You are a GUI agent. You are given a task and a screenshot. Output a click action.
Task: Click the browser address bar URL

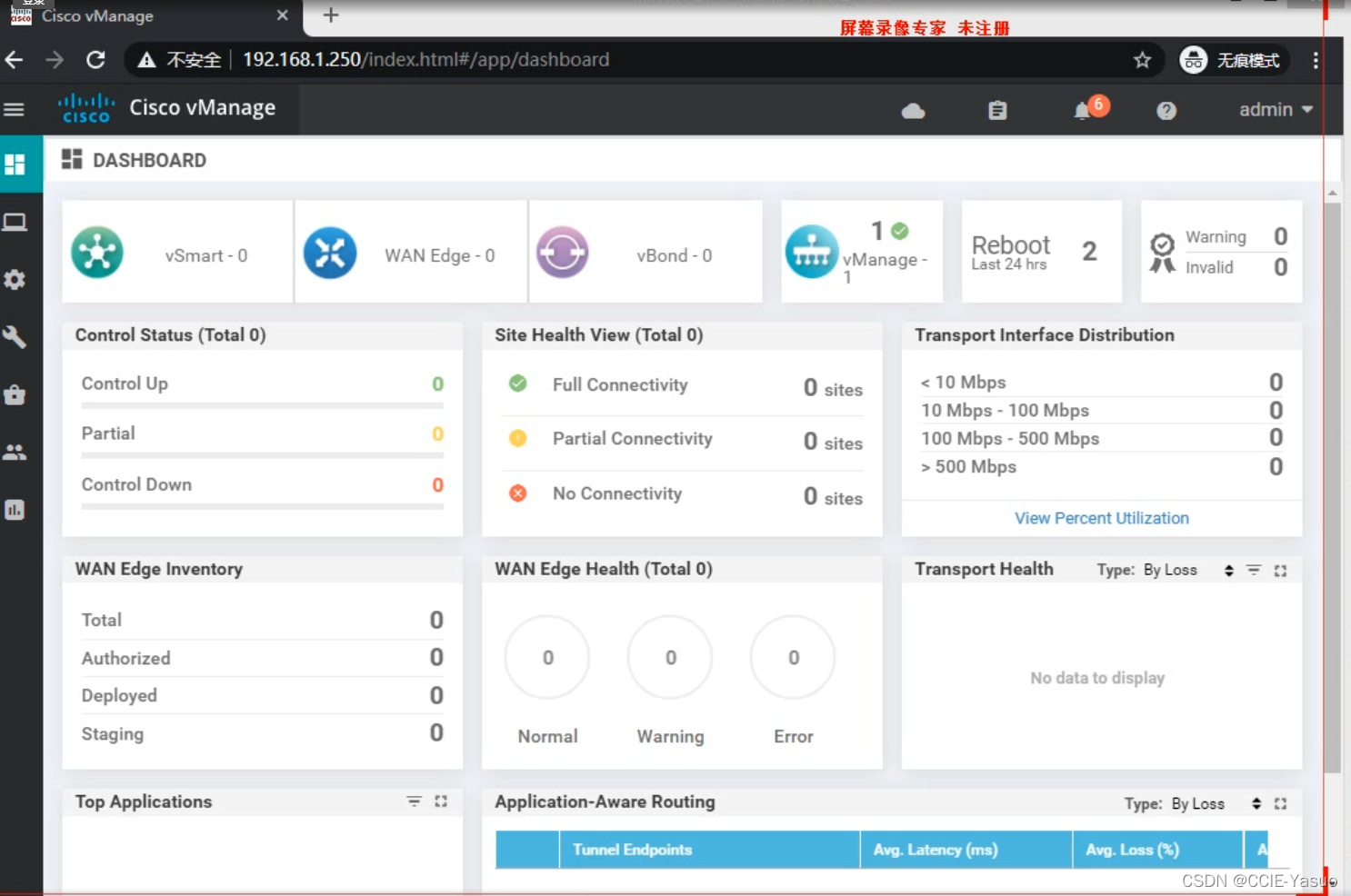425,60
